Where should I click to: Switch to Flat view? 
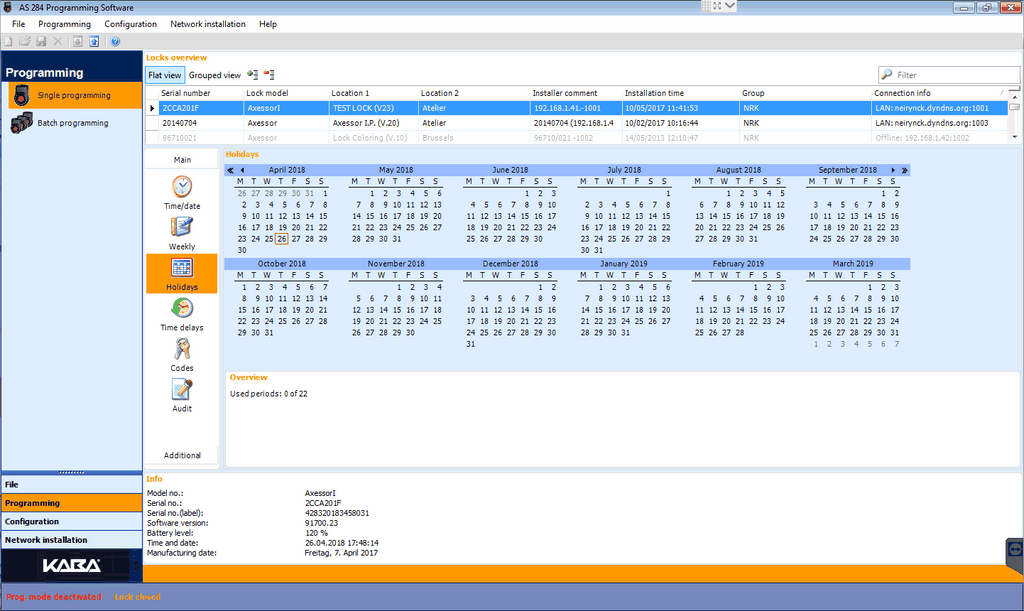pyautogui.click(x=165, y=75)
